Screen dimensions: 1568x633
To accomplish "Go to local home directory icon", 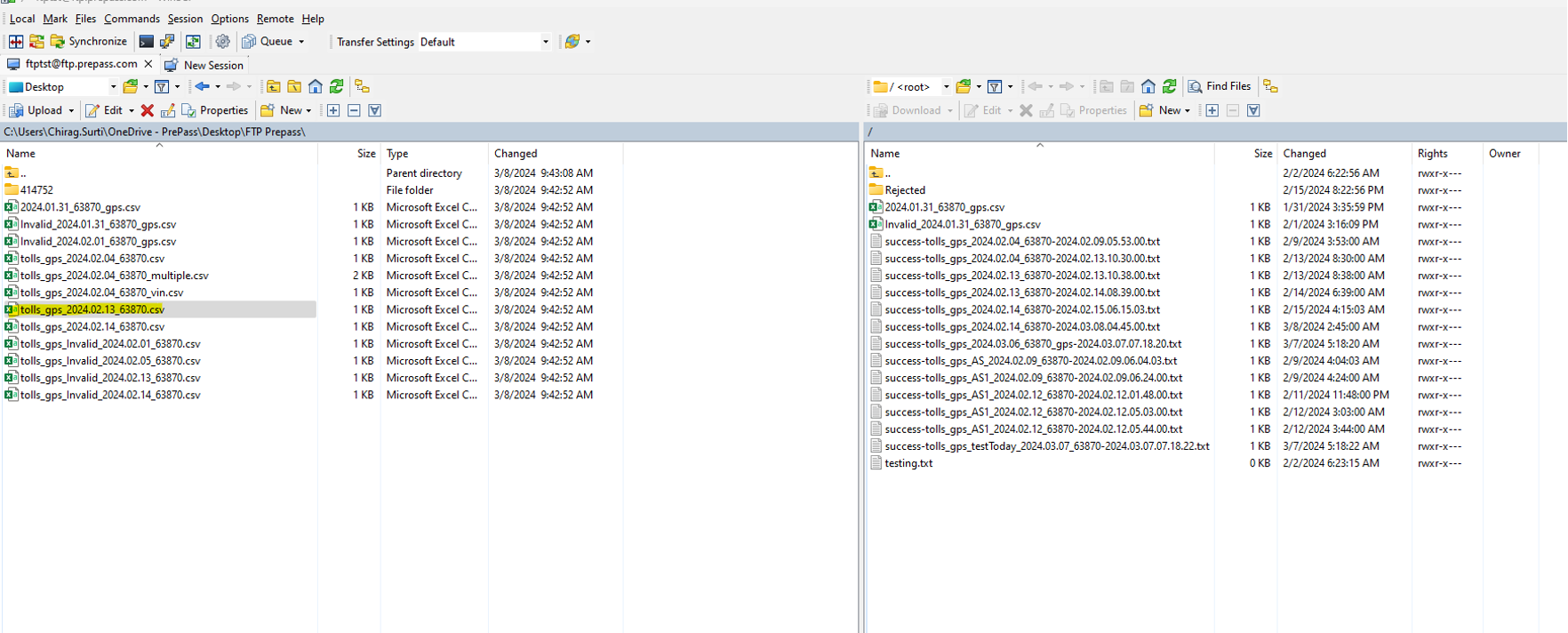I will coord(316,86).
